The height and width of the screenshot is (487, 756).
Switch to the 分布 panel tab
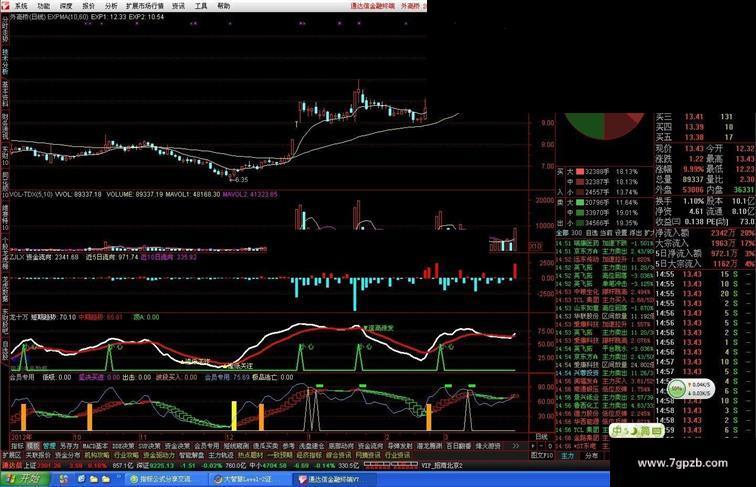(592, 455)
